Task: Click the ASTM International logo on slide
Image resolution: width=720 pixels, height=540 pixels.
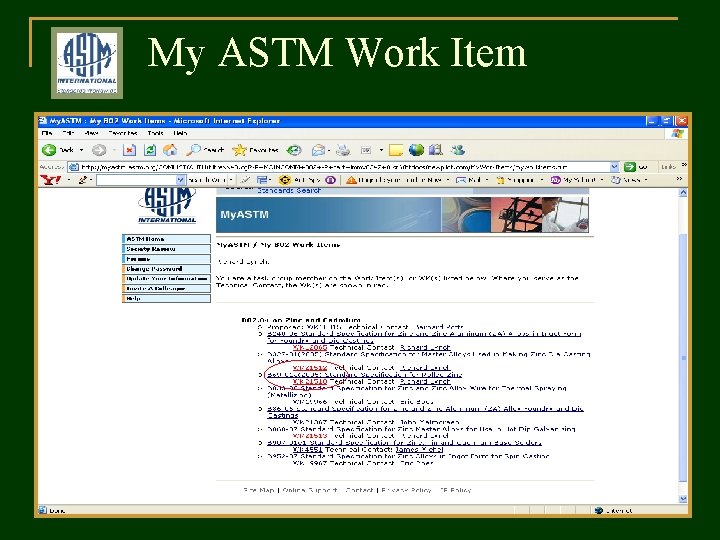Action: (x=87, y=63)
